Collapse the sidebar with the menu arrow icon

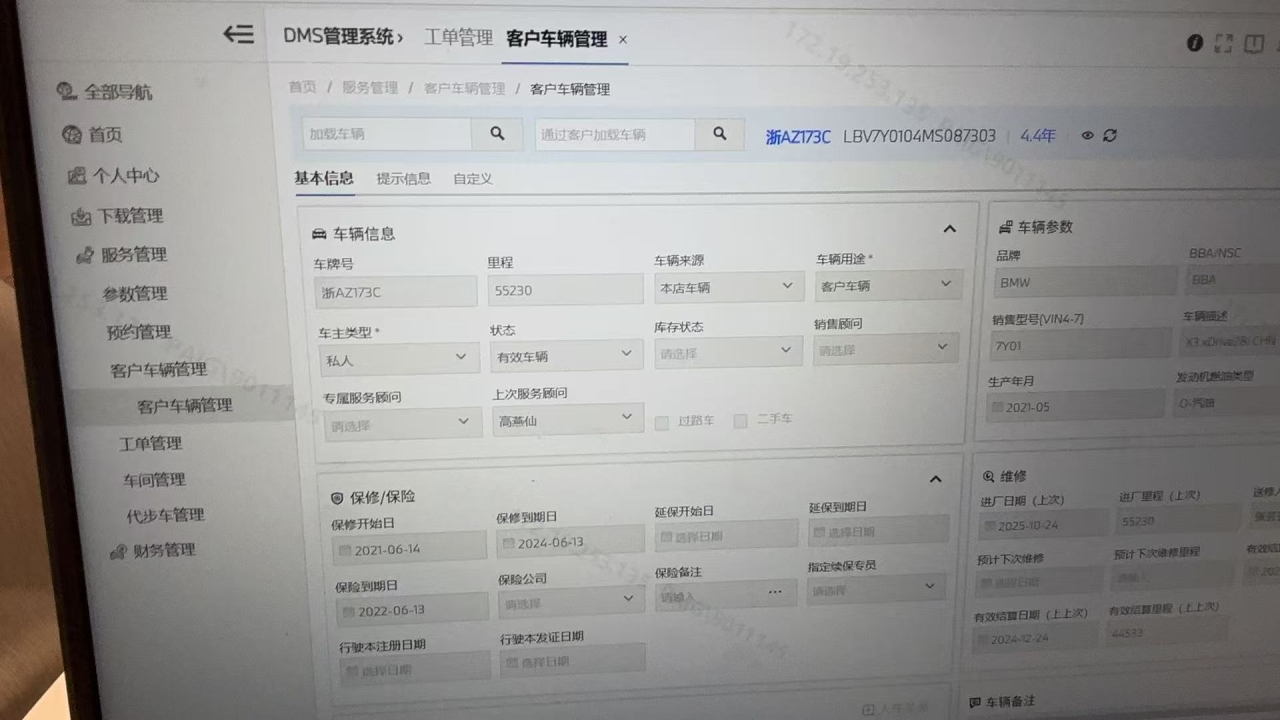click(x=238, y=35)
